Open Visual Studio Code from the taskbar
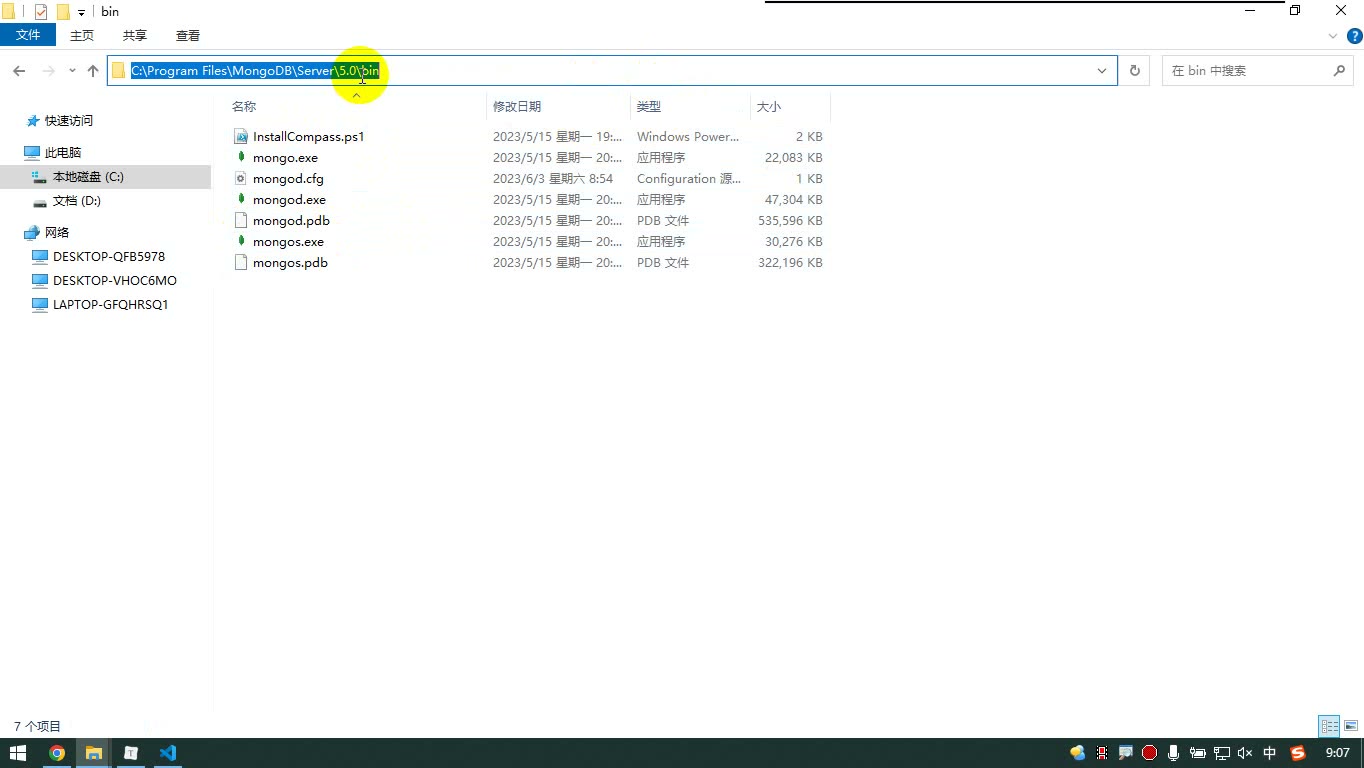This screenshot has height=768, width=1364. pyautogui.click(x=167, y=753)
